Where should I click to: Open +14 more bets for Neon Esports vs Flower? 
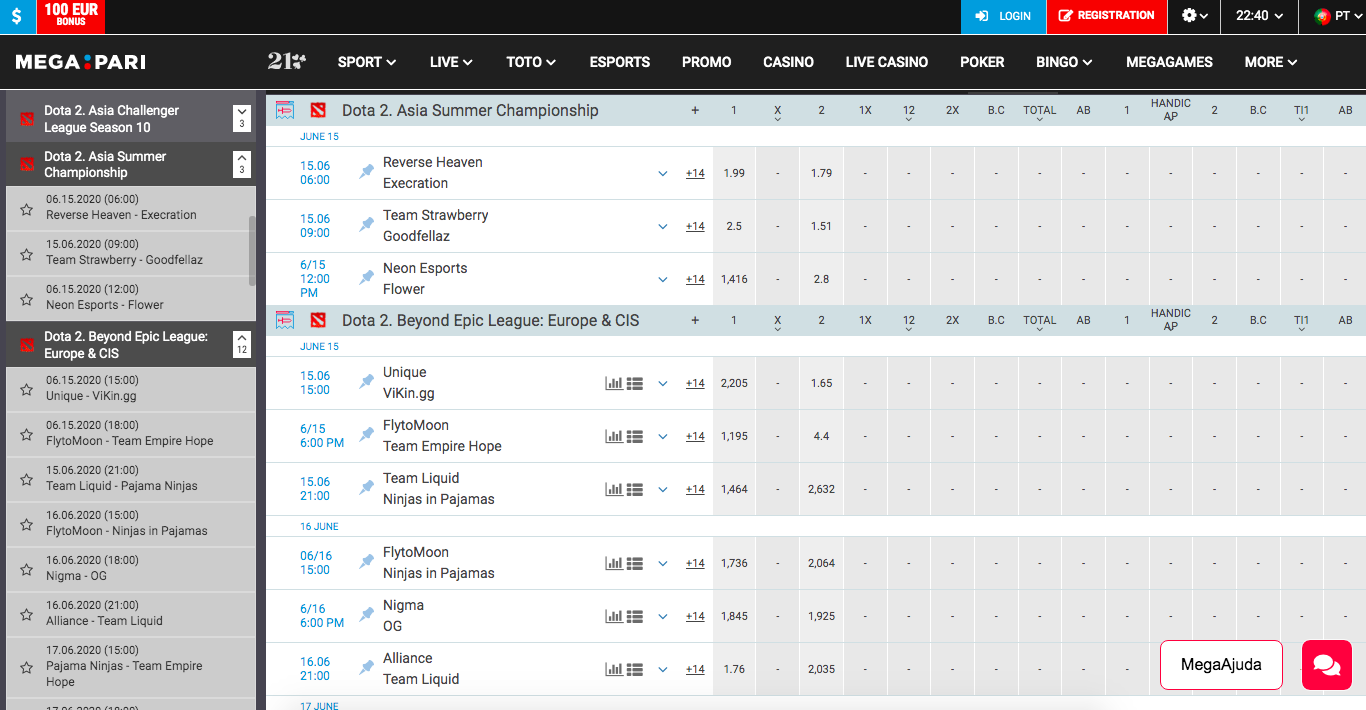point(695,279)
